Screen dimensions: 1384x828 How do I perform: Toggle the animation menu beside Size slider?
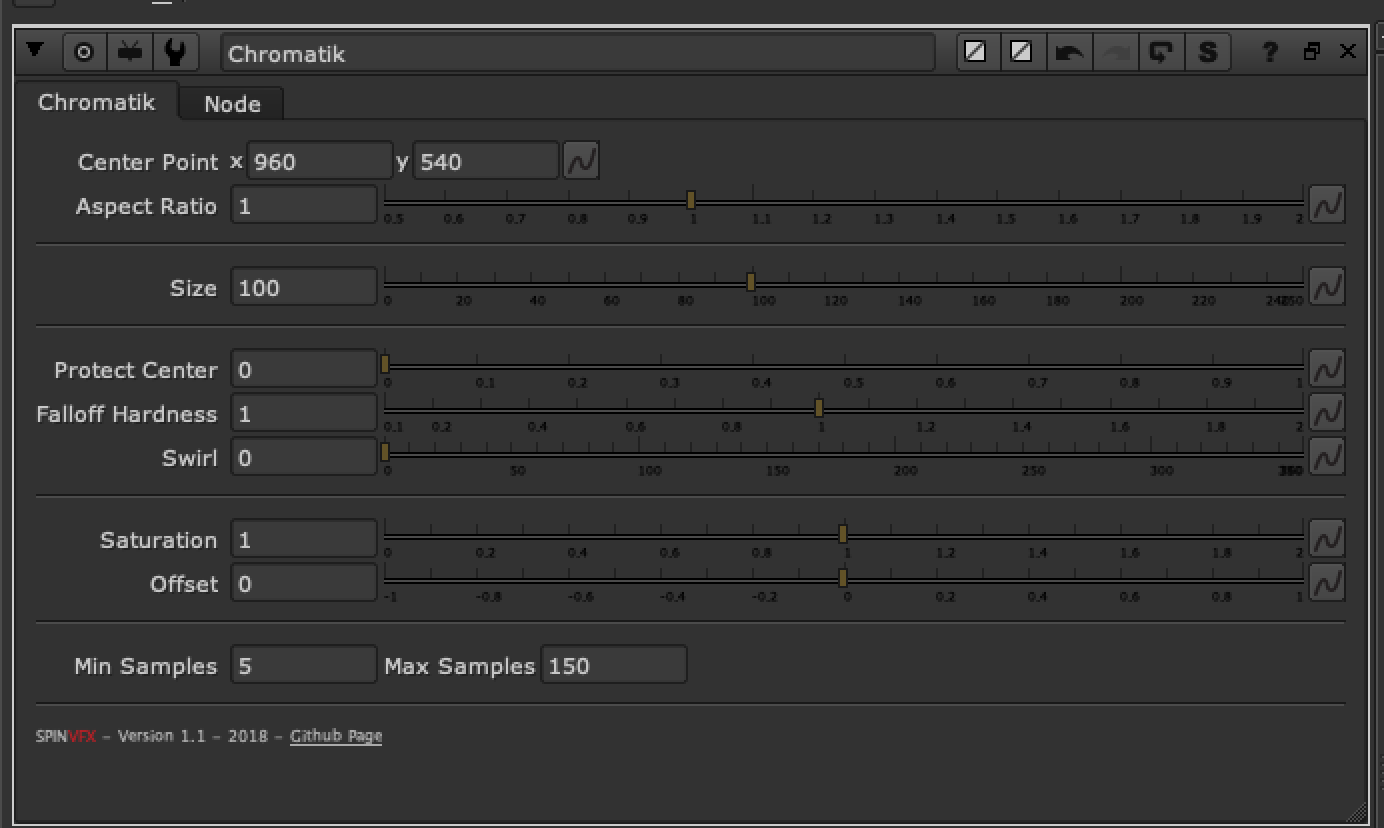click(x=1327, y=287)
